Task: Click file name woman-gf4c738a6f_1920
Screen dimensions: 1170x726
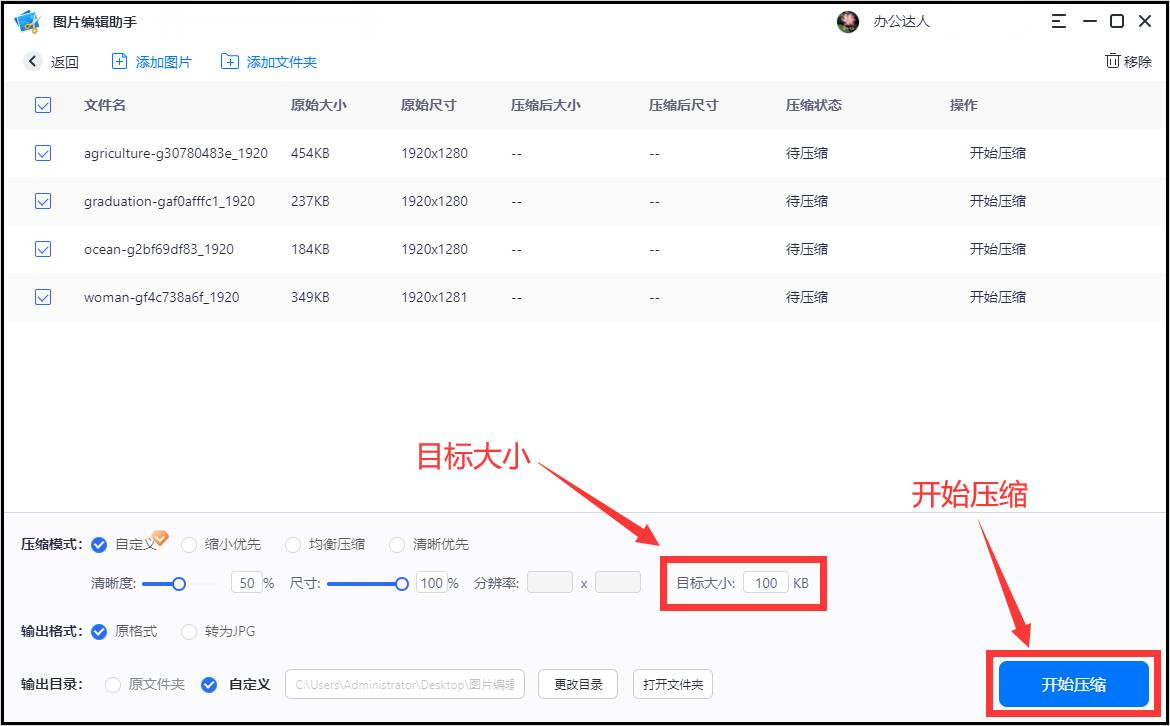Action: pos(161,297)
